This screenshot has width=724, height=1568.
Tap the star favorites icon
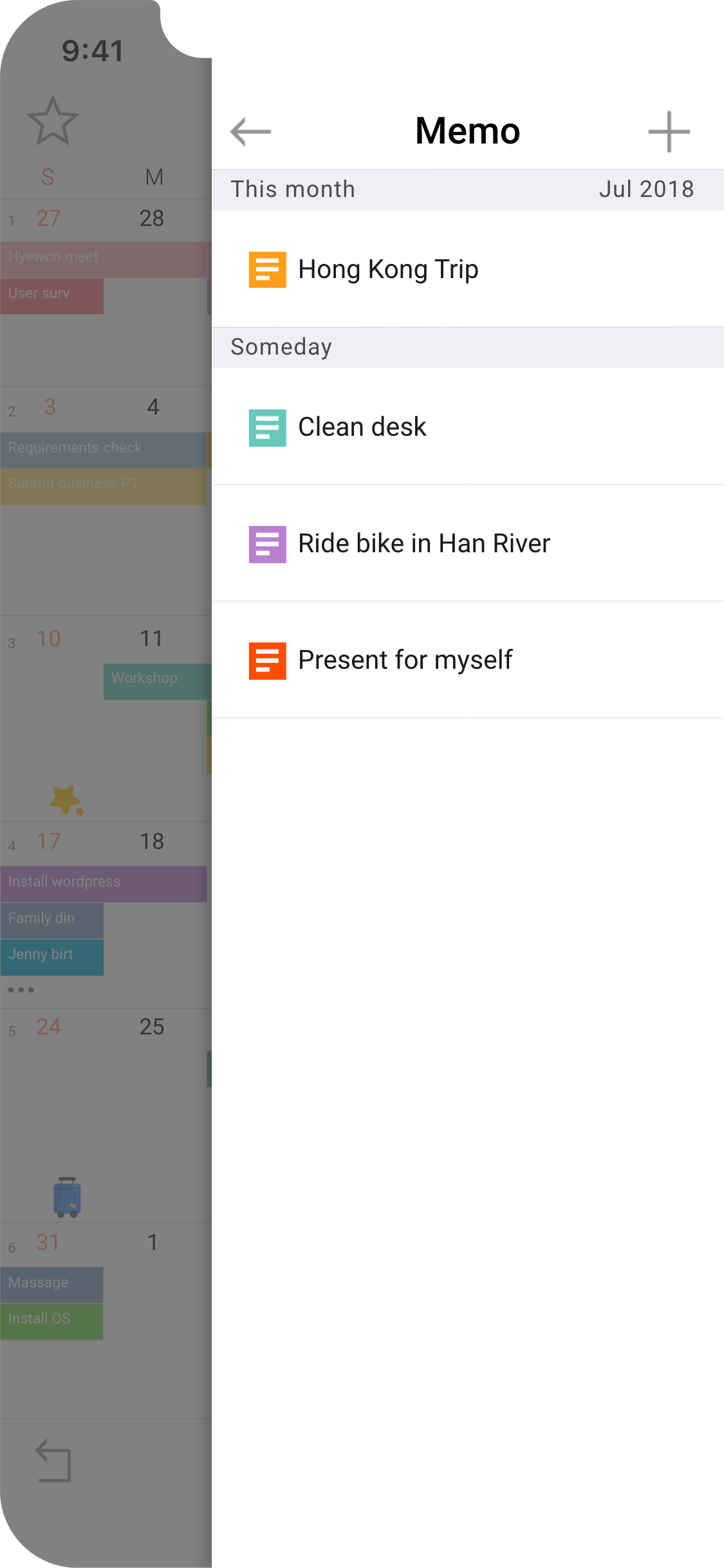pos(53,121)
